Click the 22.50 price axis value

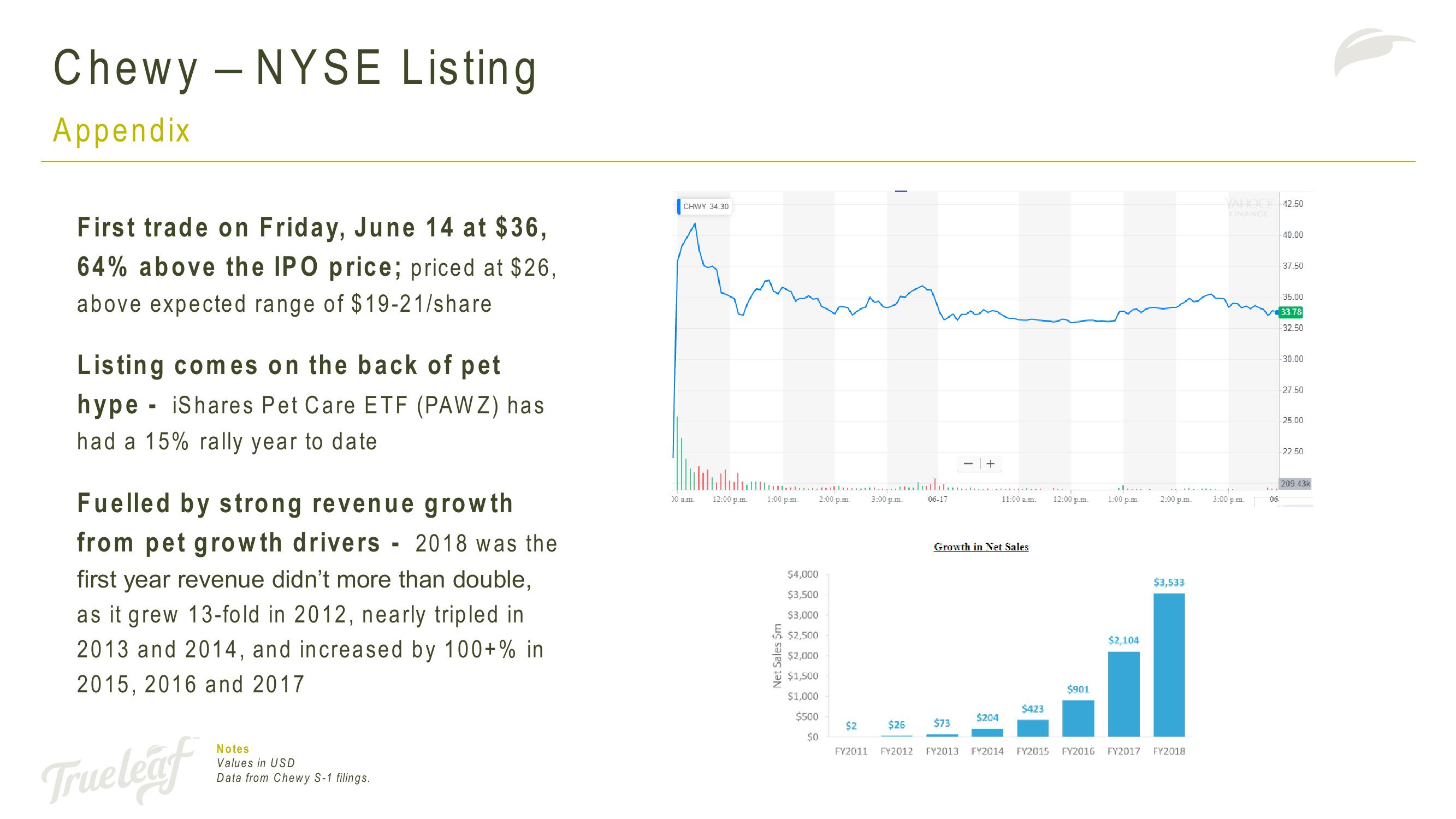1293,452
